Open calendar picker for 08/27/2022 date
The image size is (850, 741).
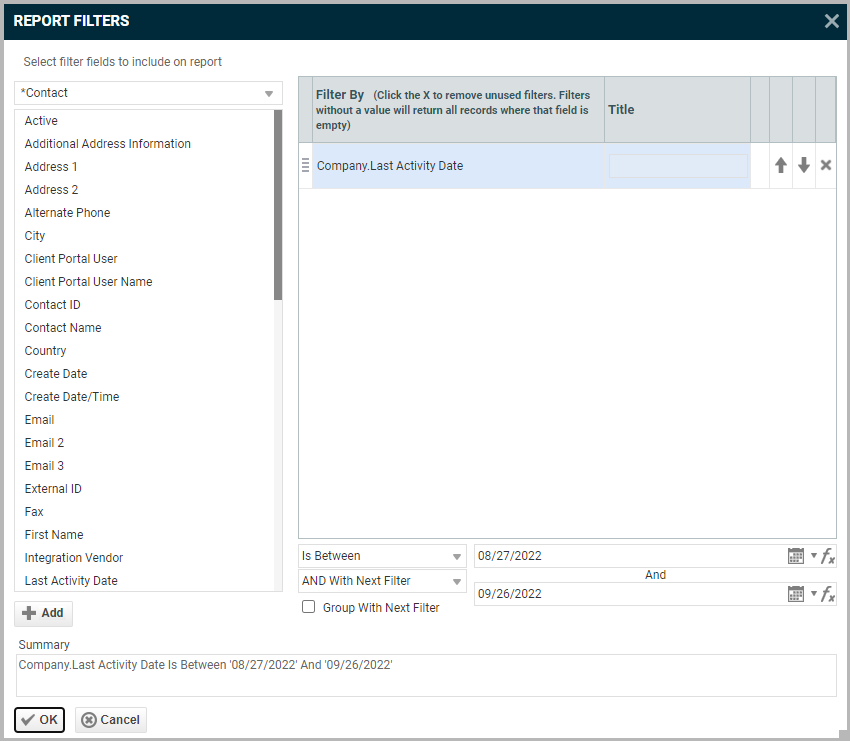coord(796,556)
